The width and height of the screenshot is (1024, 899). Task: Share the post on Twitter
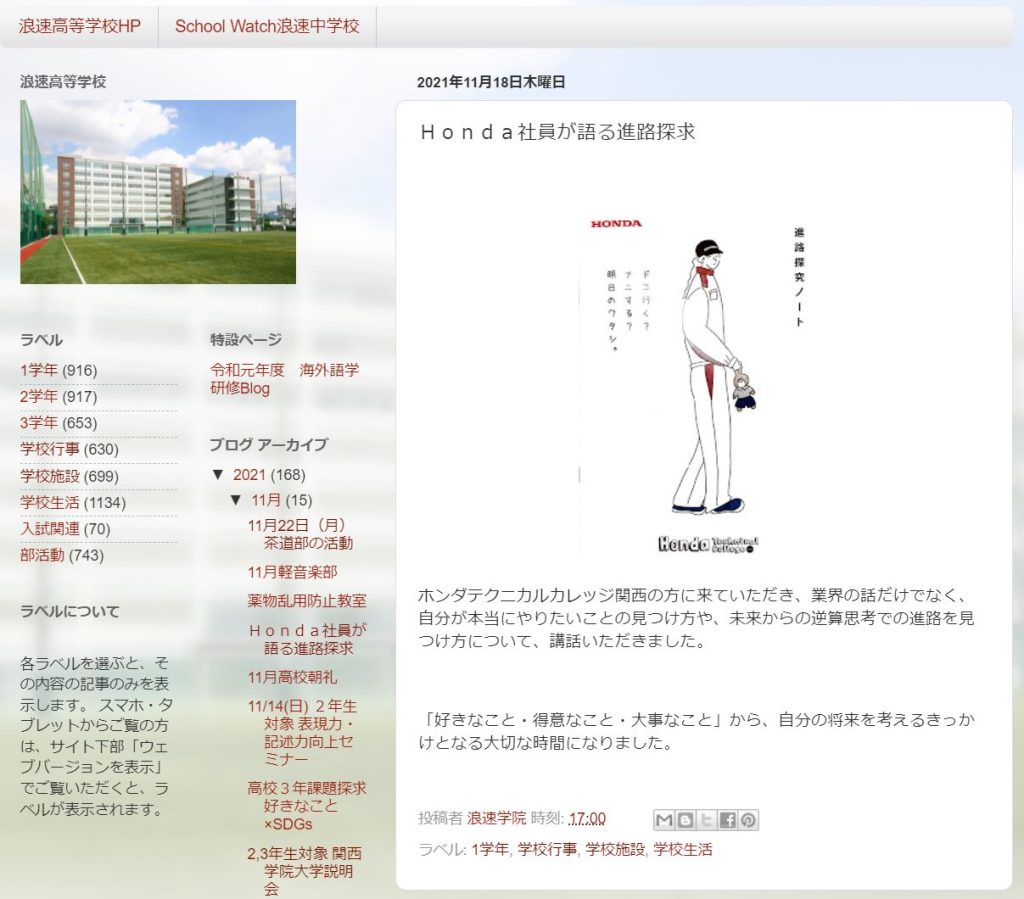pos(706,820)
